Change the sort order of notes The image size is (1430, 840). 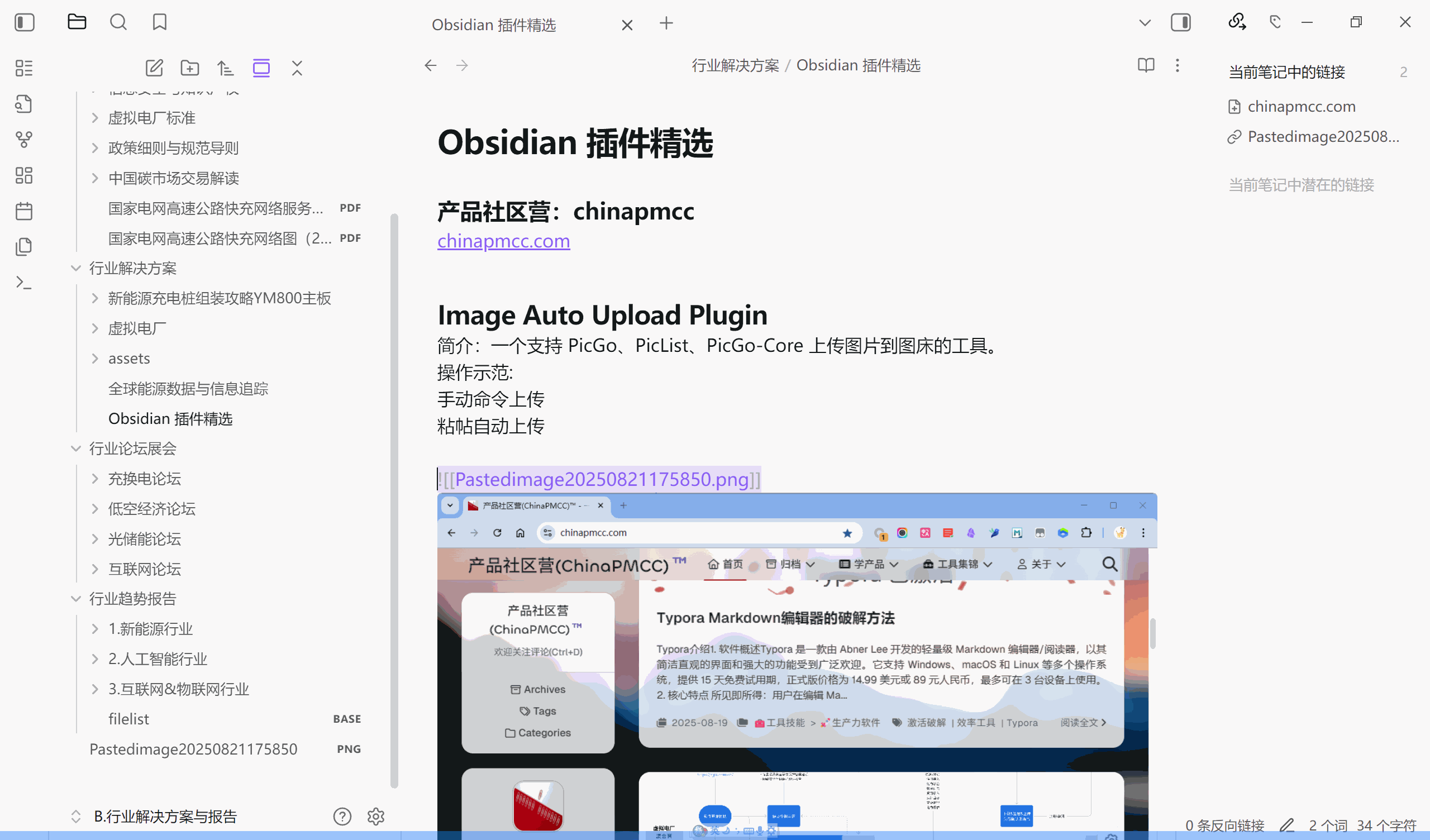pos(225,68)
